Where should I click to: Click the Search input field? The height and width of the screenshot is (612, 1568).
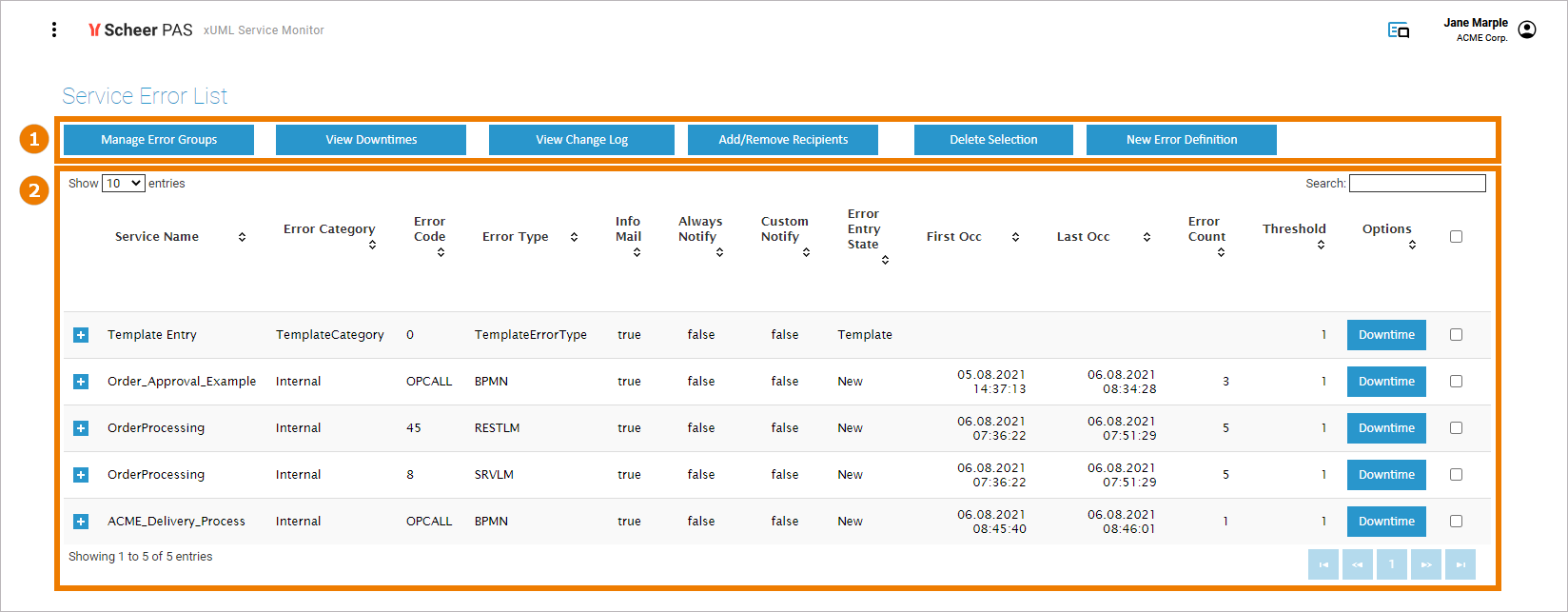pyautogui.click(x=1417, y=184)
